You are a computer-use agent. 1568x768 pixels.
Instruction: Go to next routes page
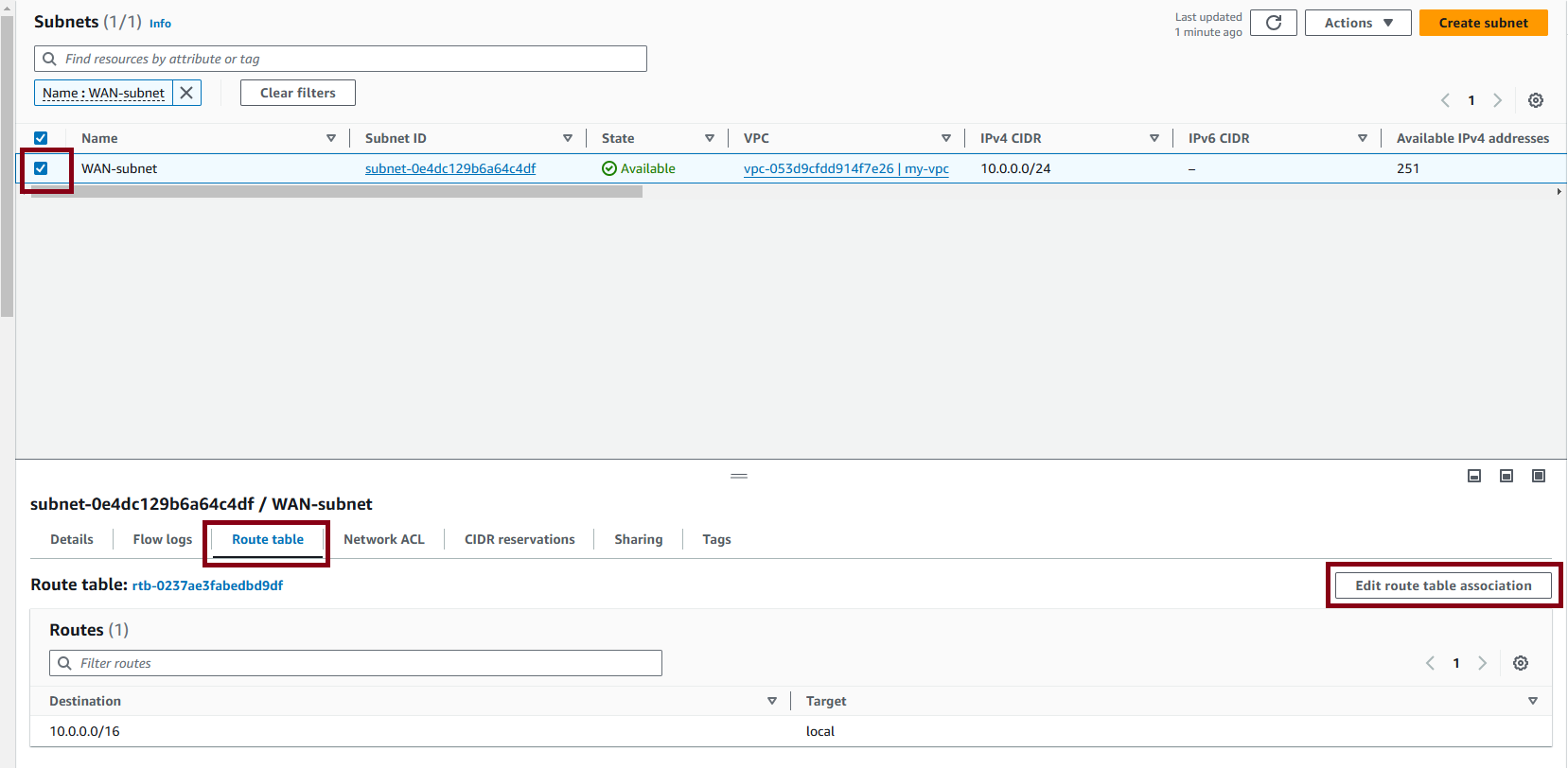pos(1482,663)
